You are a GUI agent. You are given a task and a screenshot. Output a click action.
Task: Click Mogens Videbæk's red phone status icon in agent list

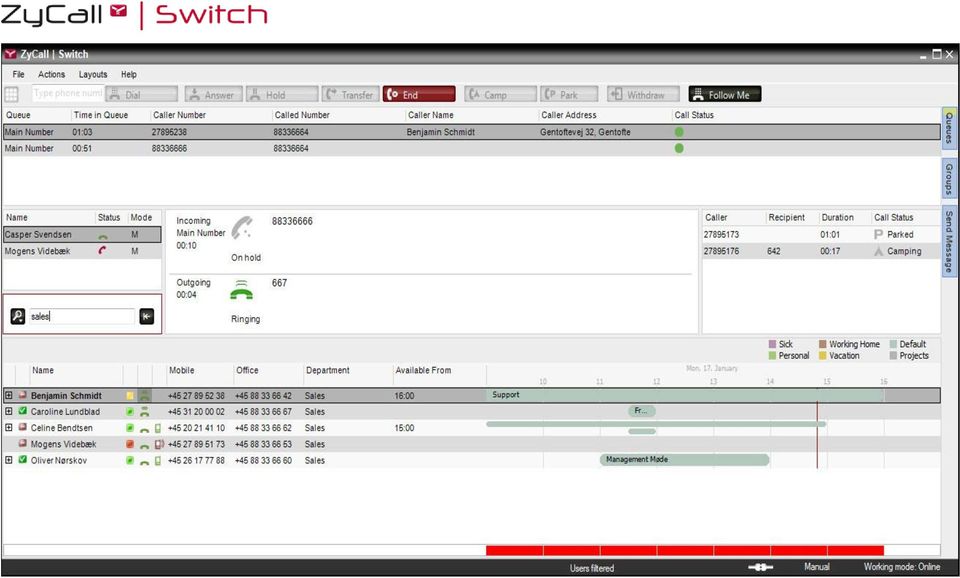102,250
